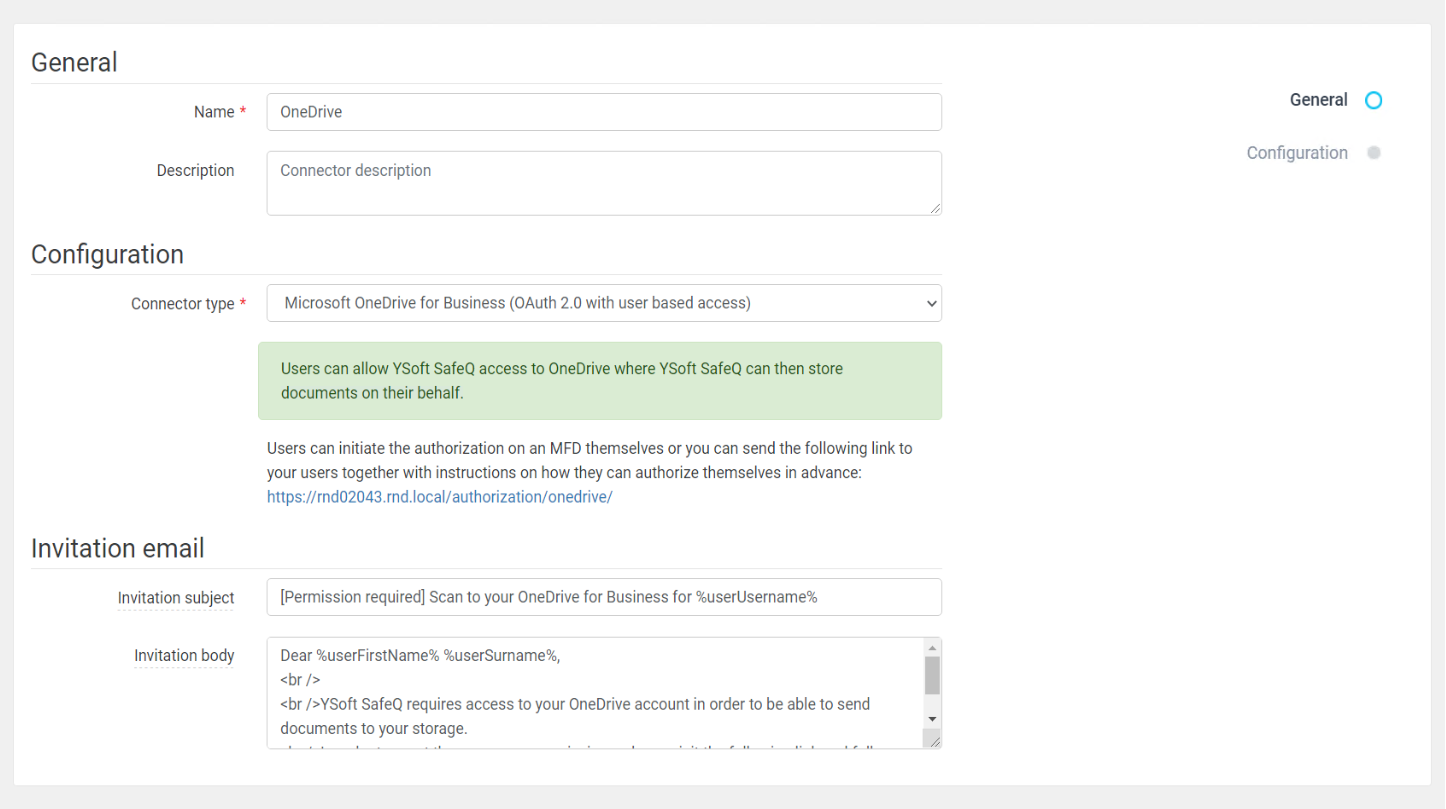Click the green info message about OneDrive access
Image resolution: width=1446 pixels, height=809 pixels.
coord(600,381)
